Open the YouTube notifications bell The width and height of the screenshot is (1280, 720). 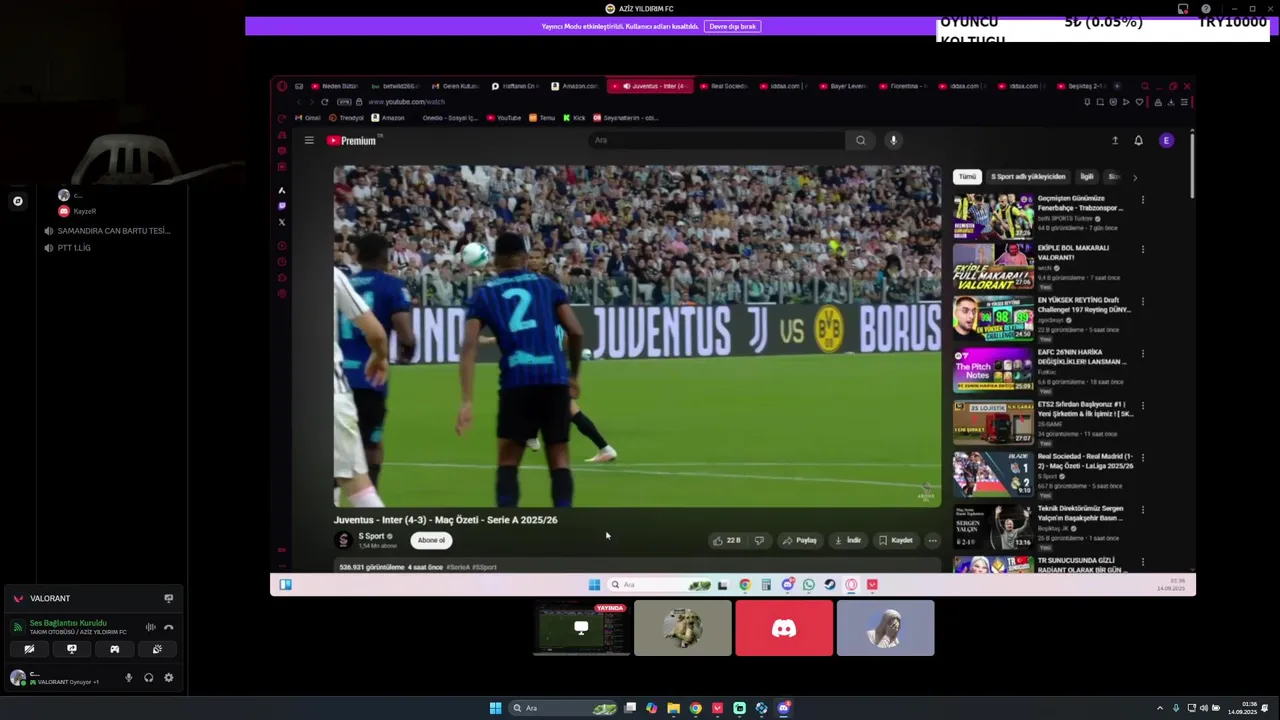pyautogui.click(x=1138, y=141)
